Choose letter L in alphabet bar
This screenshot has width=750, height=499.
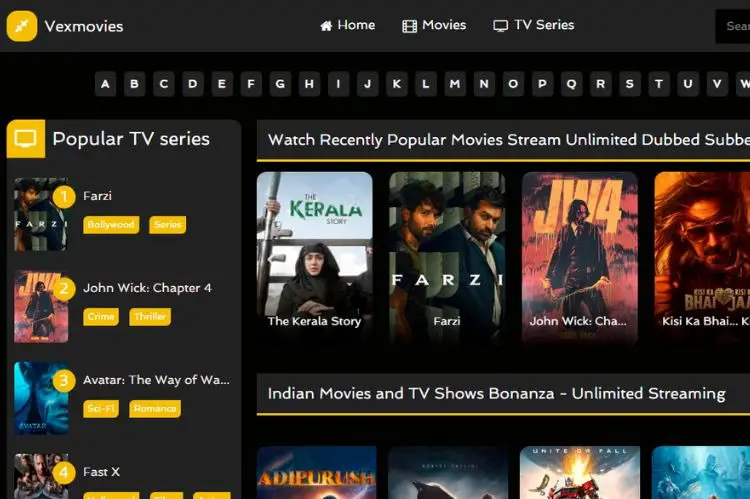pyautogui.click(x=426, y=84)
